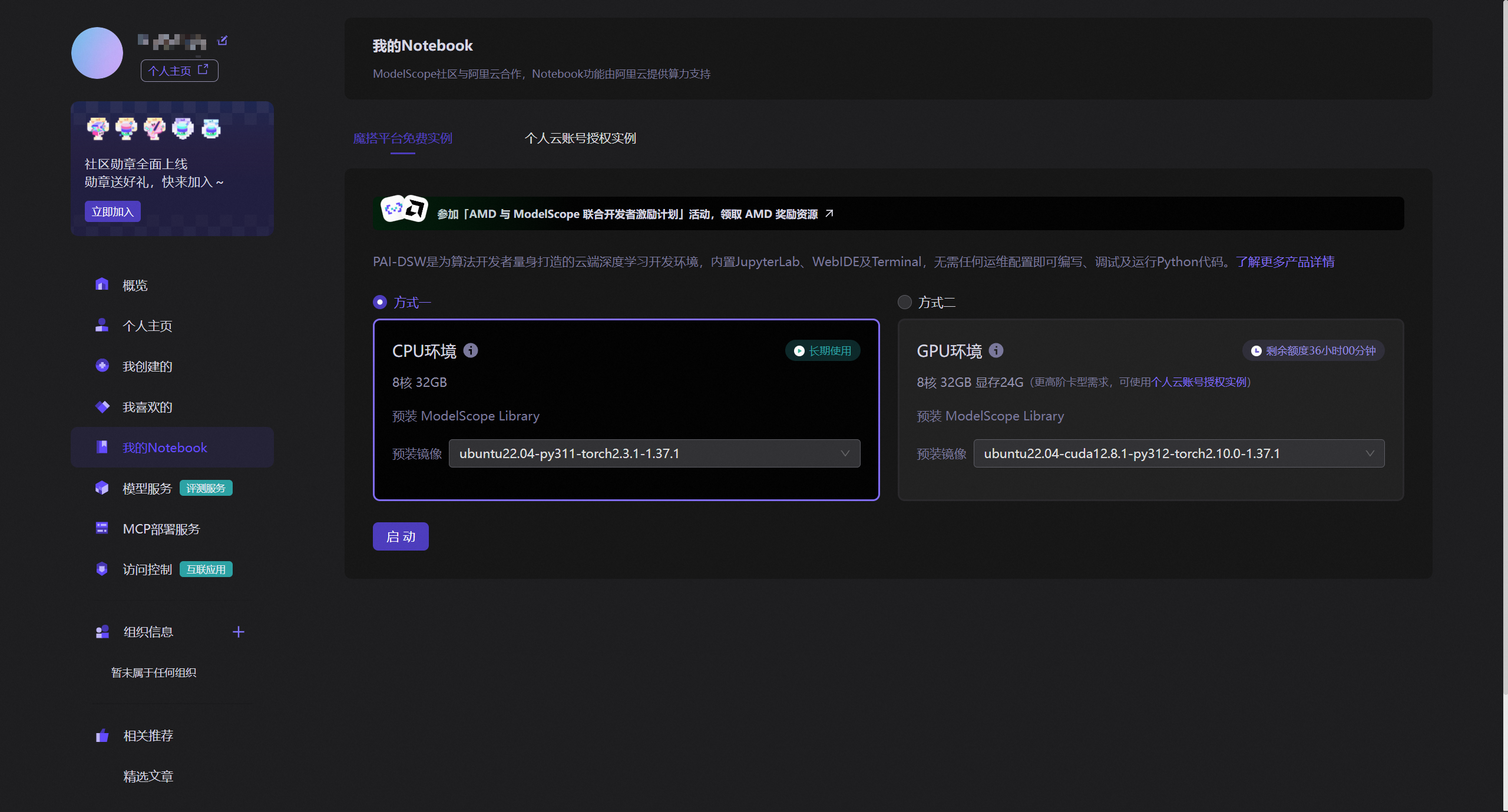Switch to the 个人云账号授权实例 tab

[x=580, y=138]
